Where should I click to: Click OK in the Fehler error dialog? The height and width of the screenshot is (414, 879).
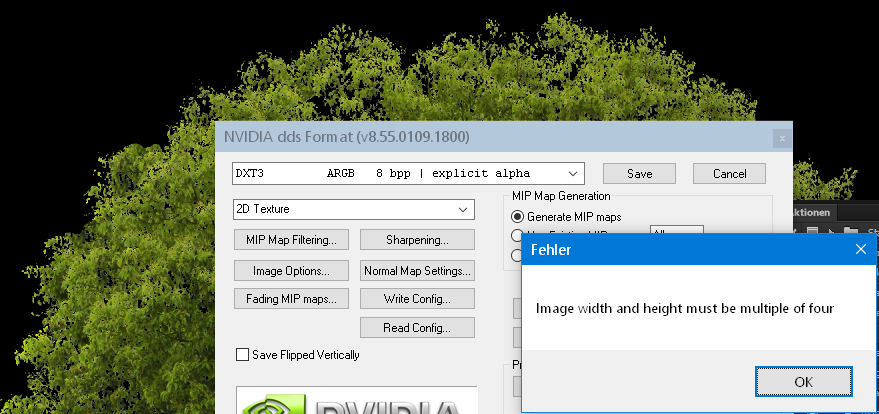(803, 382)
